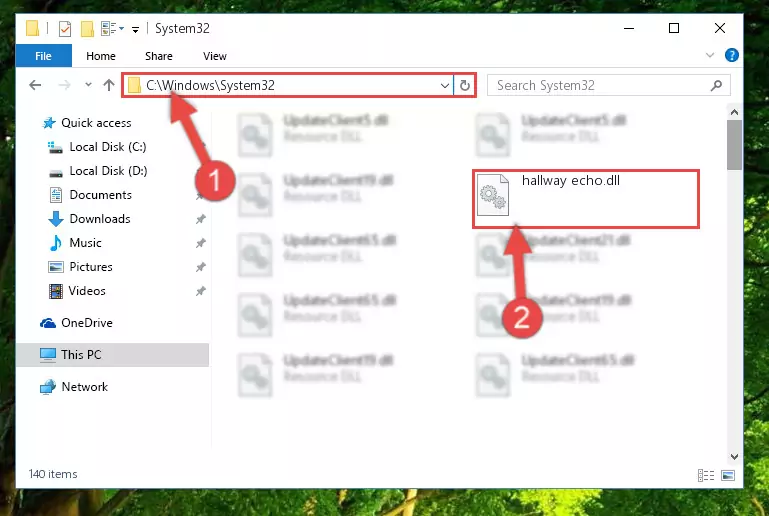Click the hallway echo.dll gear file icon
This screenshot has width=769, height=516.
(493, 195)
